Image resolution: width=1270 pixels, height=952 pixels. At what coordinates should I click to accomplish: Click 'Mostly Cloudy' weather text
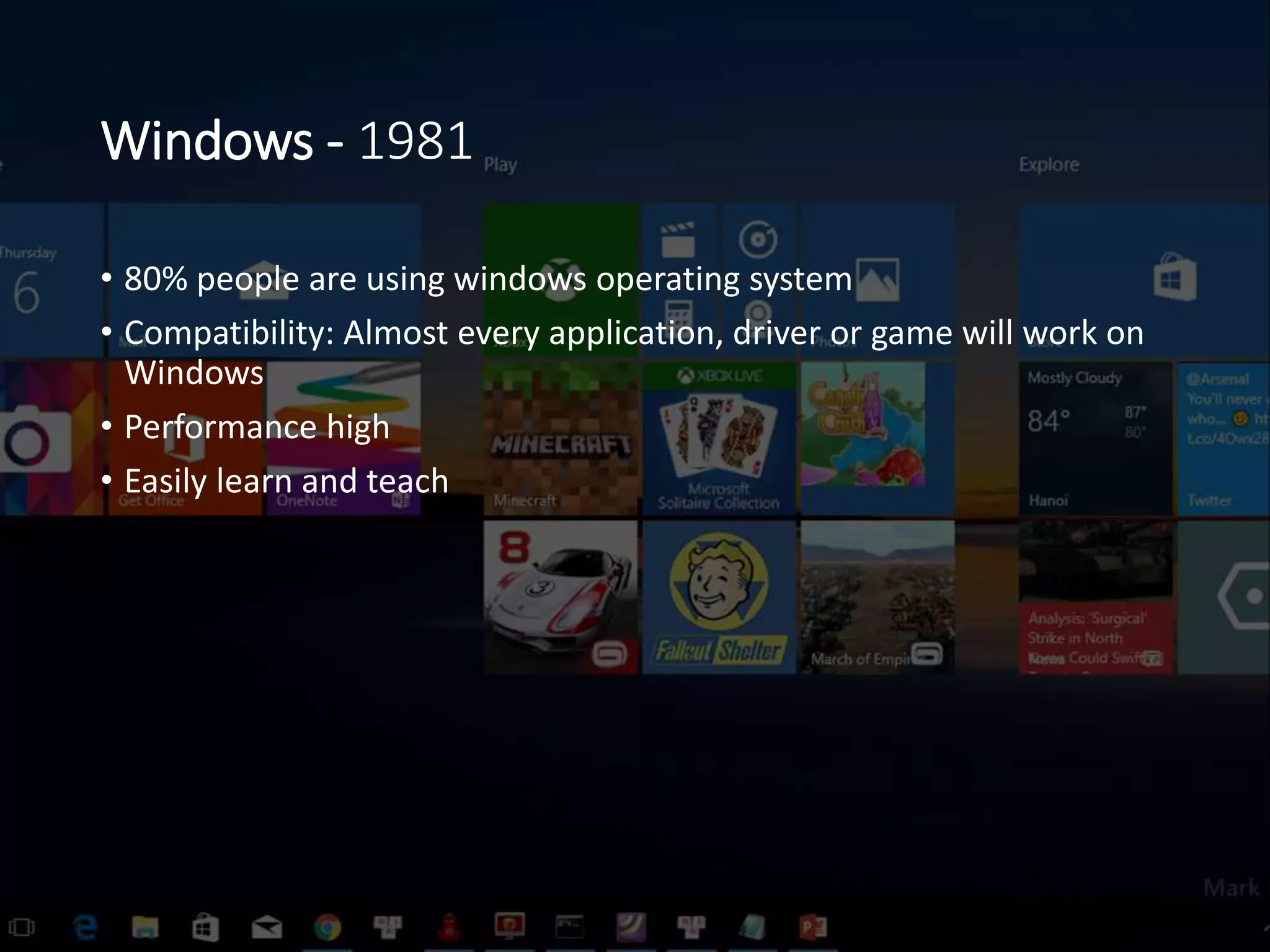[x=1075, y=378]
